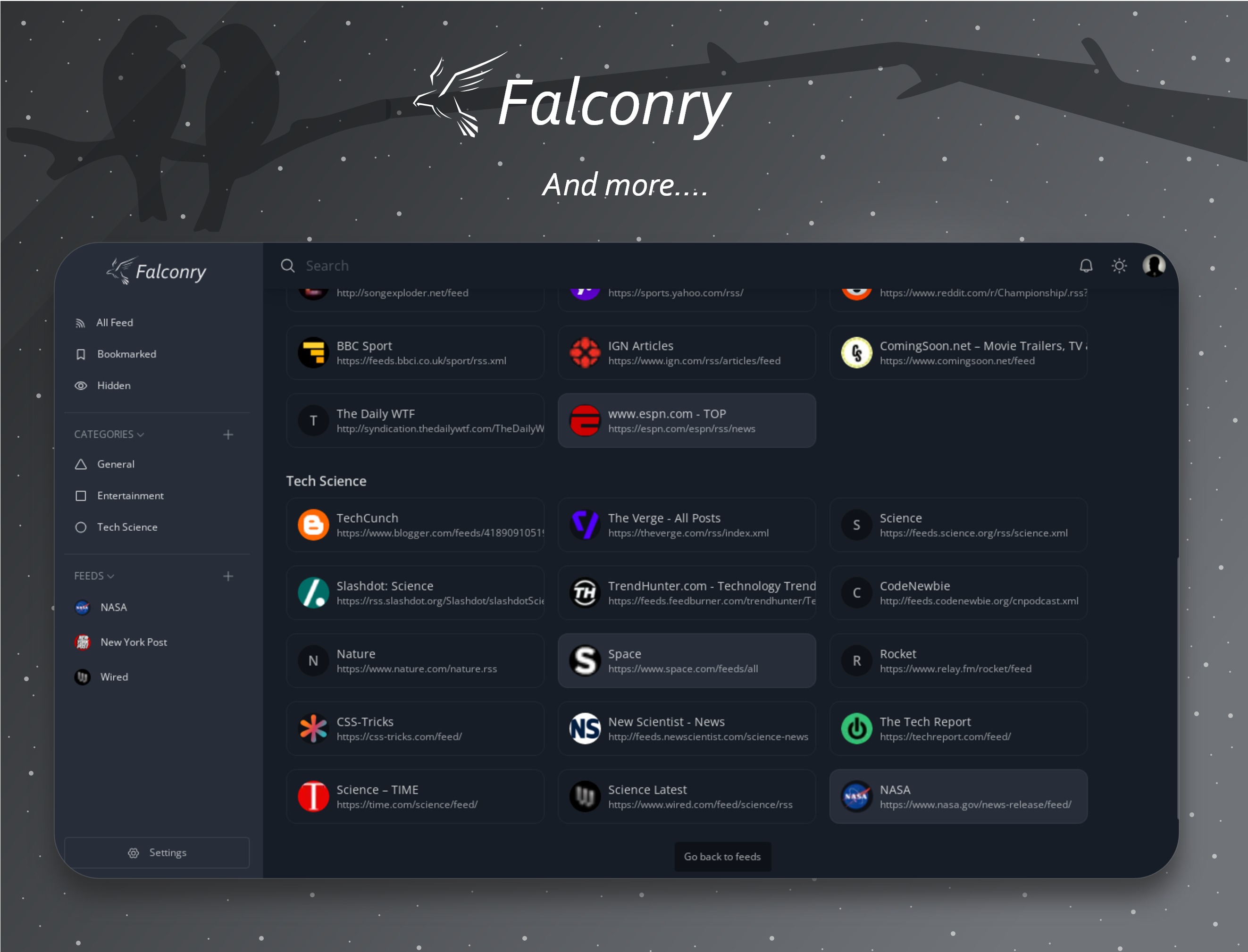Click the wired.com science rss URL
The height and width of the screenshot is (952, 1248).
(700, 805)
